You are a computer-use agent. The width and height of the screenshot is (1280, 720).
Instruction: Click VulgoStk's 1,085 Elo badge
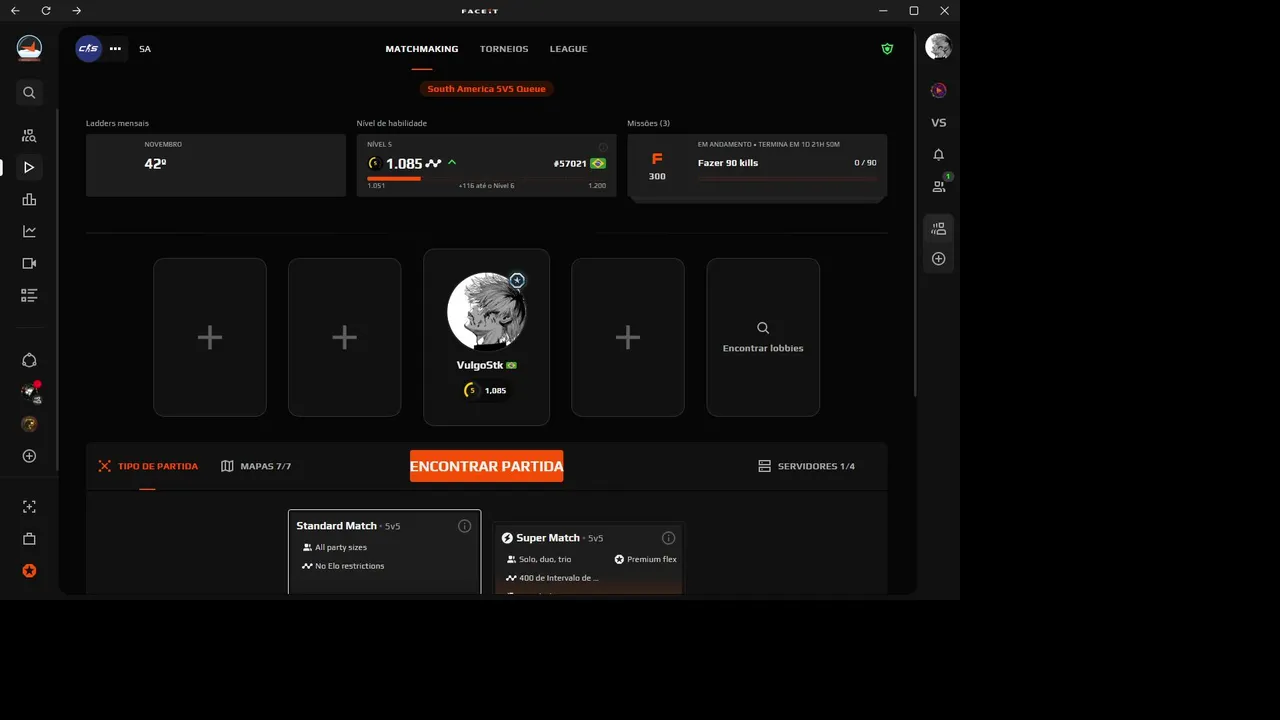click(486, 390)
